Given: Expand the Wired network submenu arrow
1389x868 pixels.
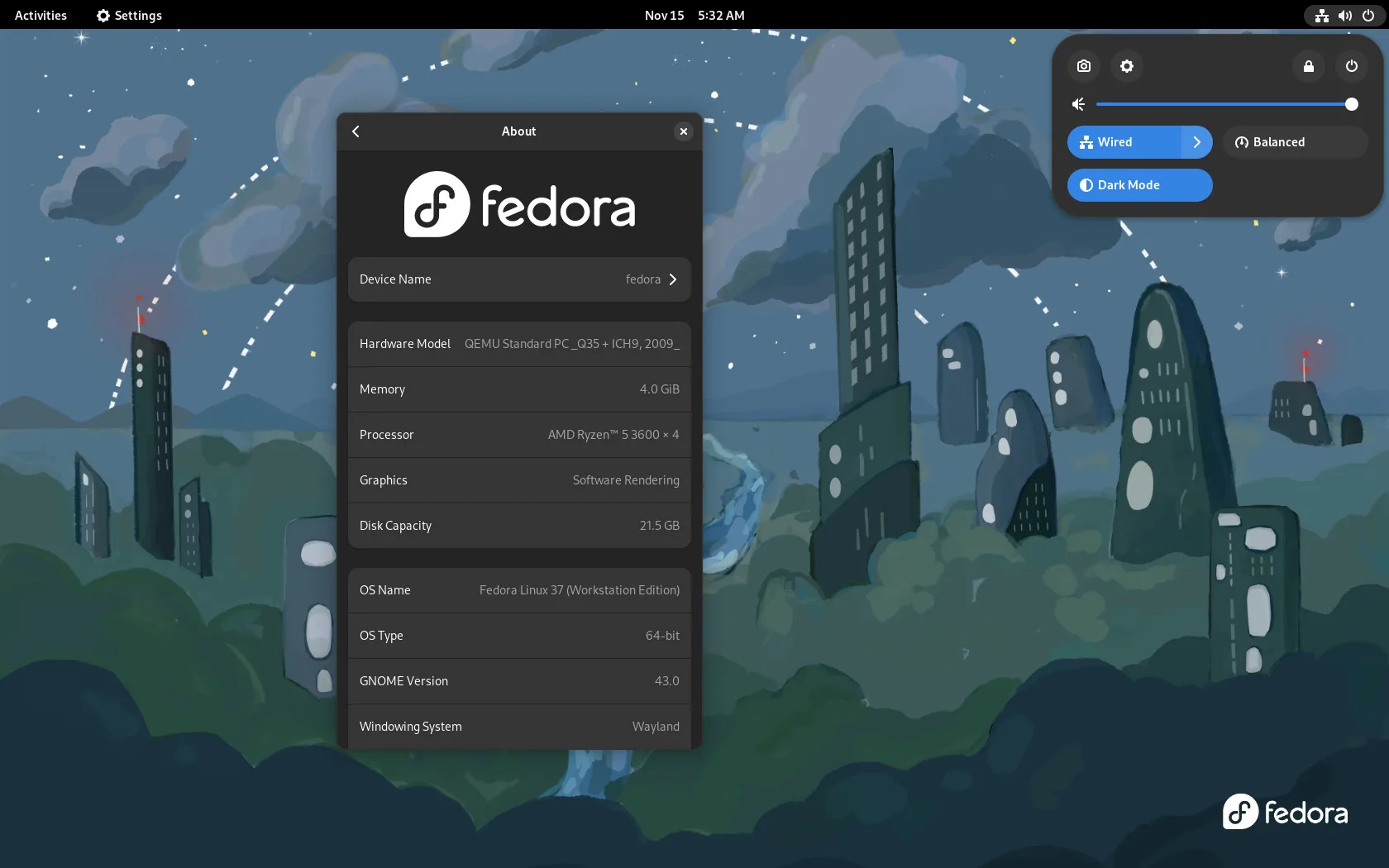Looking at the screenshot, I should tap(1196, 142).
